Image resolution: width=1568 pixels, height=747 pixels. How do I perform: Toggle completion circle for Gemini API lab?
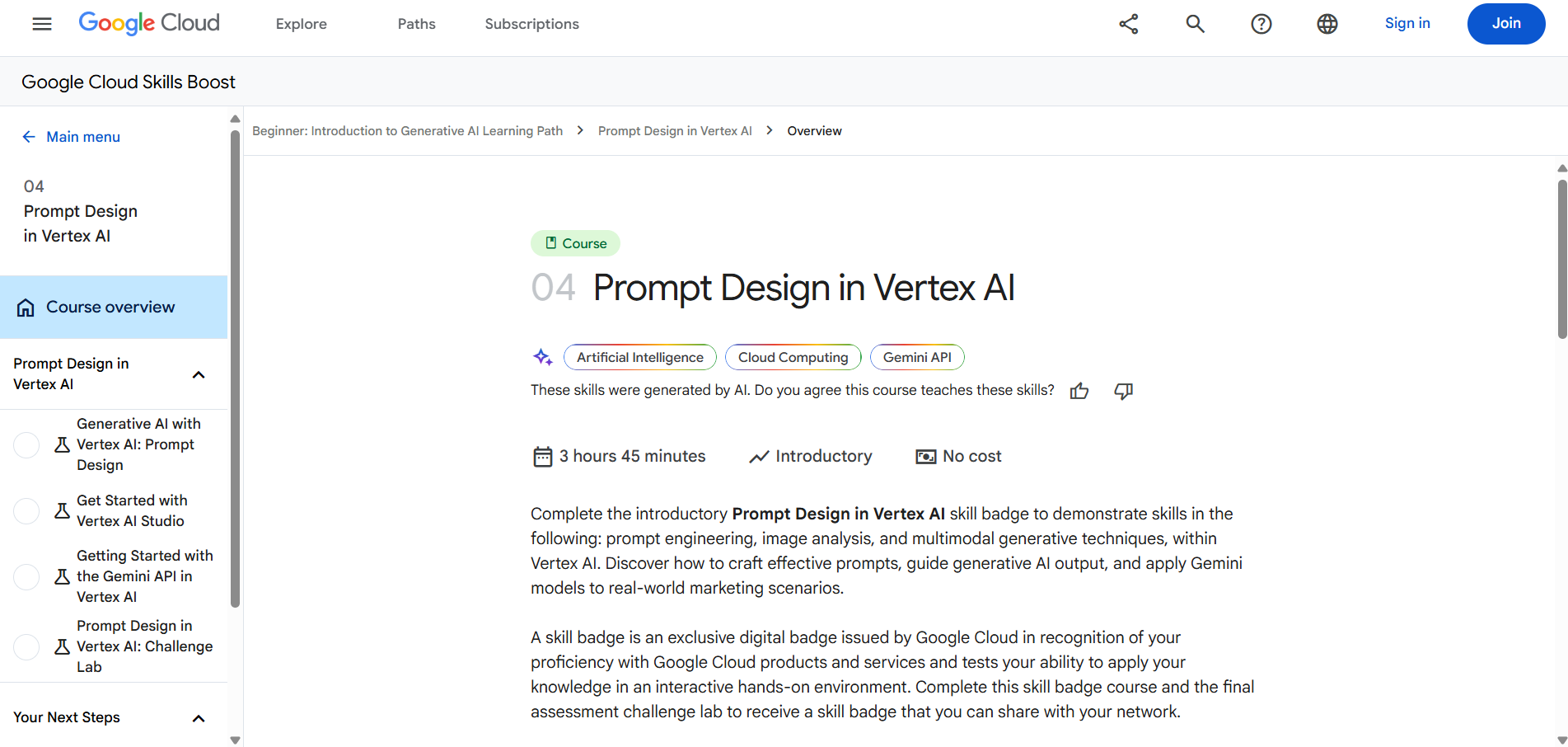coord(26,577)
